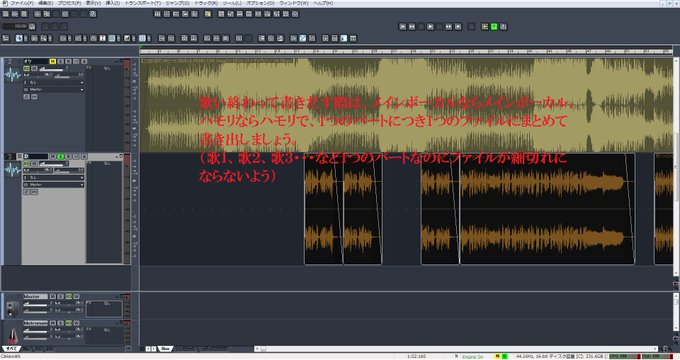The image size is (680, 360).
Task: Click the 44.1kHz, 16-bit status bar text
Action: pyautogui.click(x=531, y=356)
